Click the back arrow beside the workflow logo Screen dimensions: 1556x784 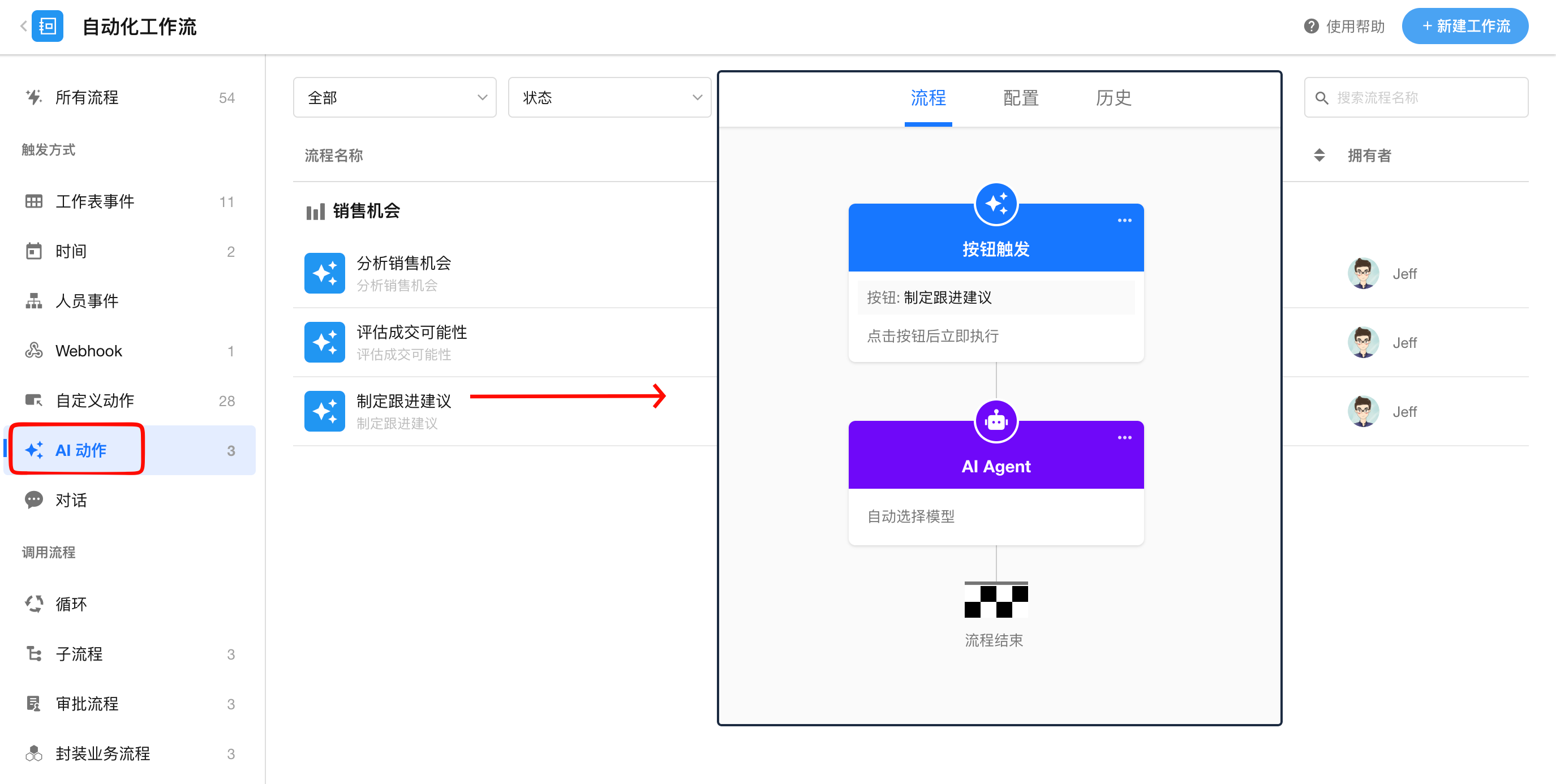coord(23,26)
